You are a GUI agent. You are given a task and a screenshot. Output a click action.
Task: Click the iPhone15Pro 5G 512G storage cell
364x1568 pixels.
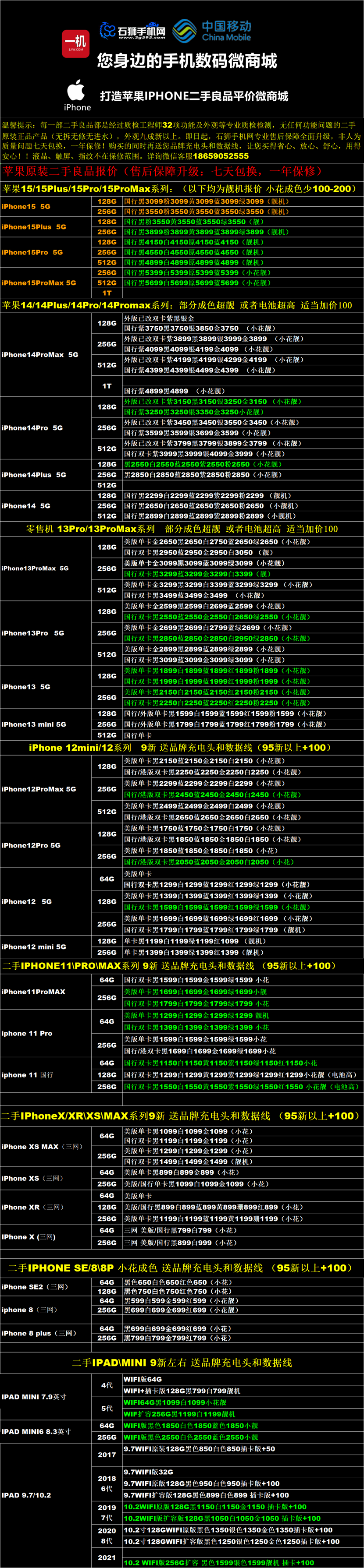click(107, 262)
